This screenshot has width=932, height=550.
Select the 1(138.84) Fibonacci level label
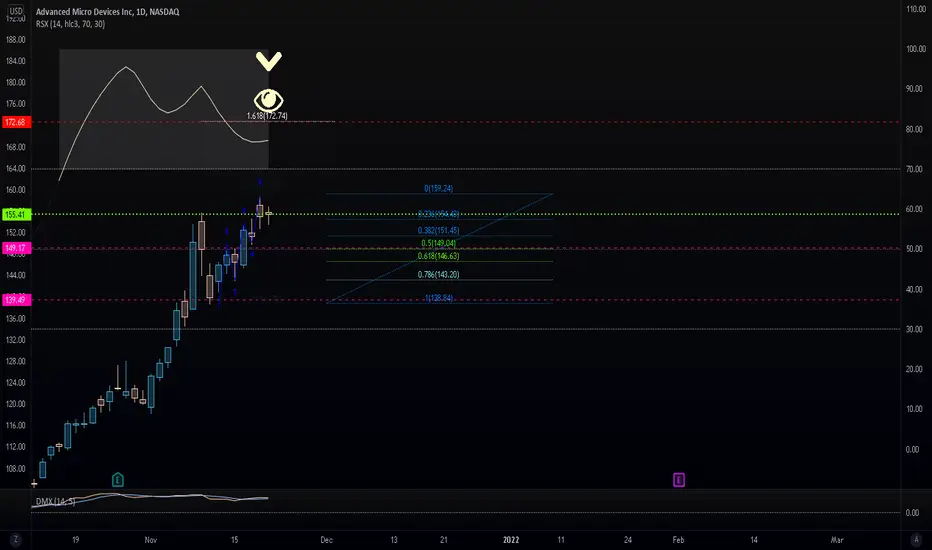pyautogui.click(x=439, y=298)
